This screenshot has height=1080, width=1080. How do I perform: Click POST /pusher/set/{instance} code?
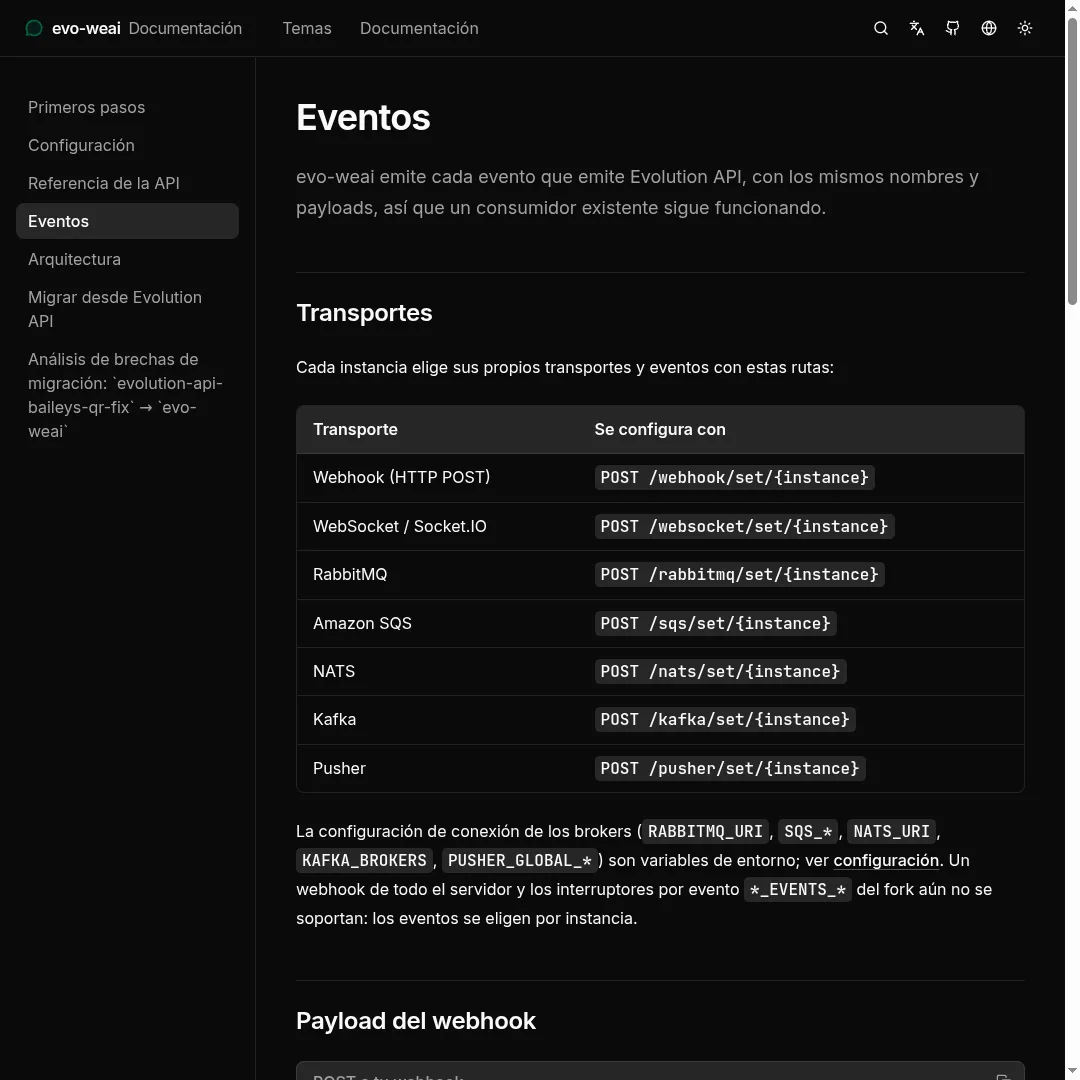[729, 769]
